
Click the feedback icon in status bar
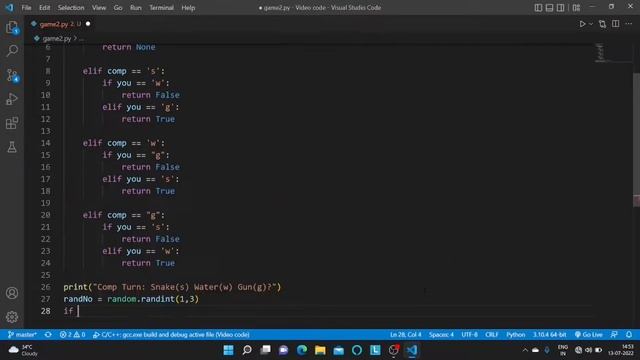pyautogui.click(x=614, y=335)
